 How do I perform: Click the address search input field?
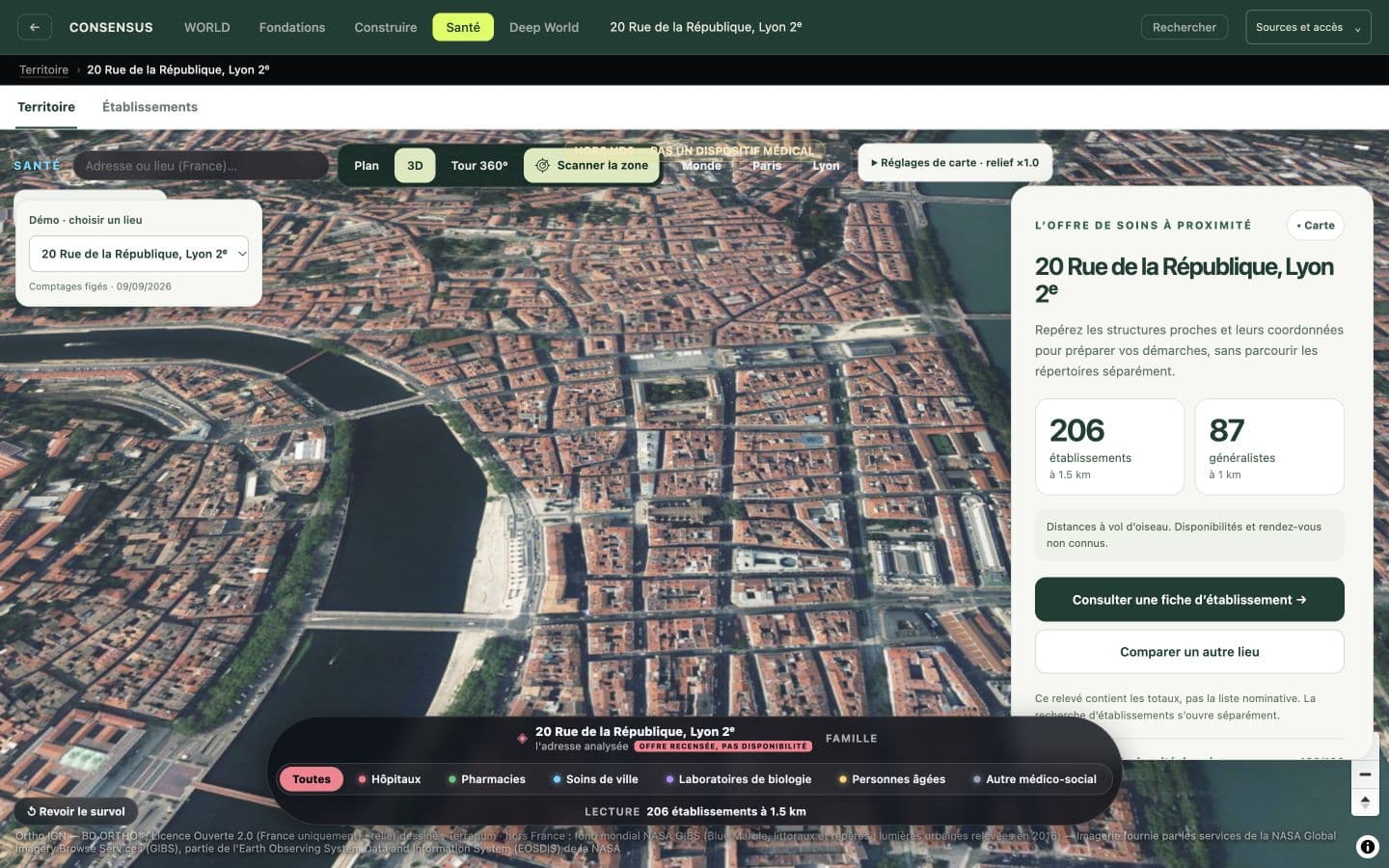[x=201, y=166]
